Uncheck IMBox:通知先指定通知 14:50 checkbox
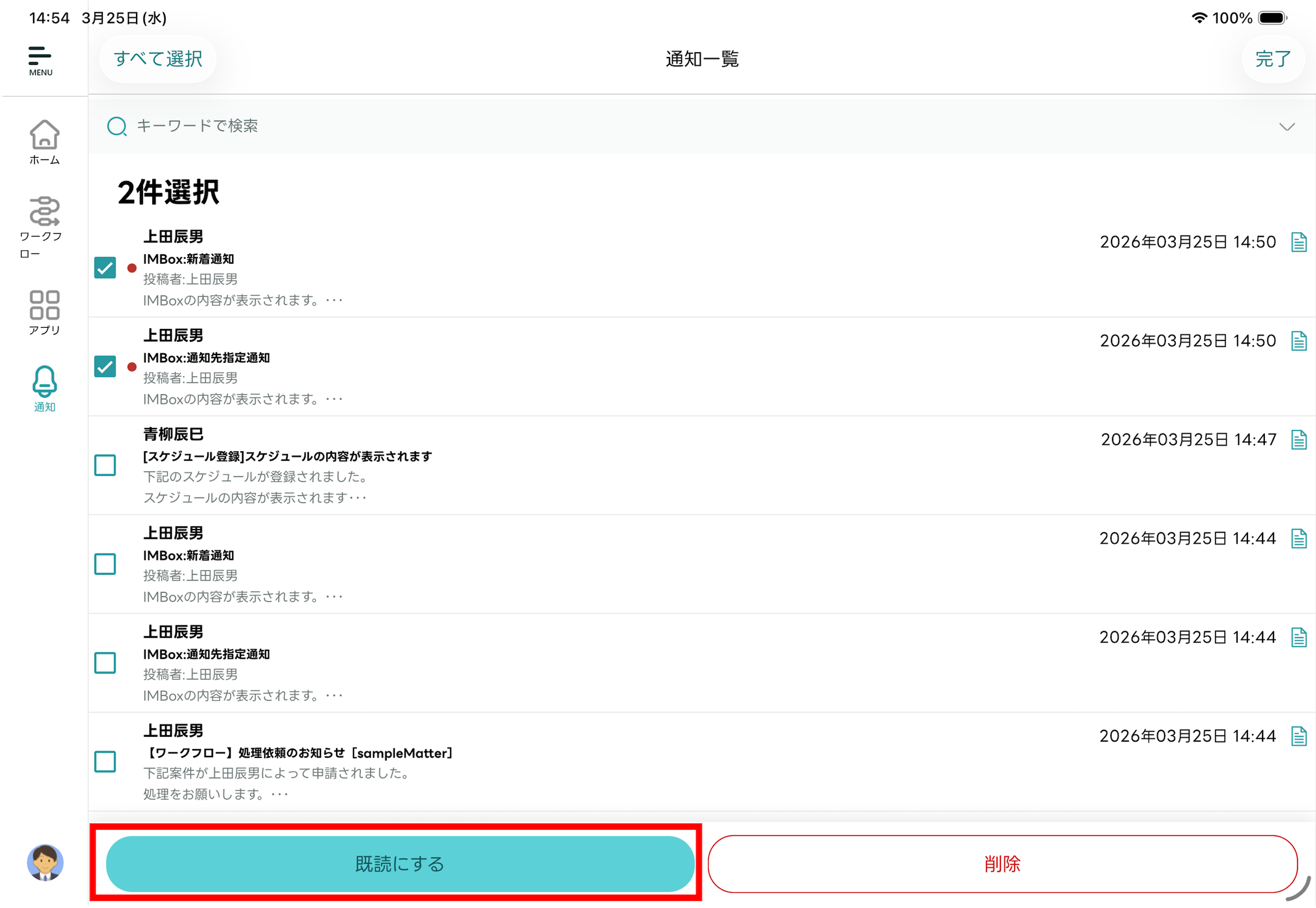 click(x=105, y=366)
